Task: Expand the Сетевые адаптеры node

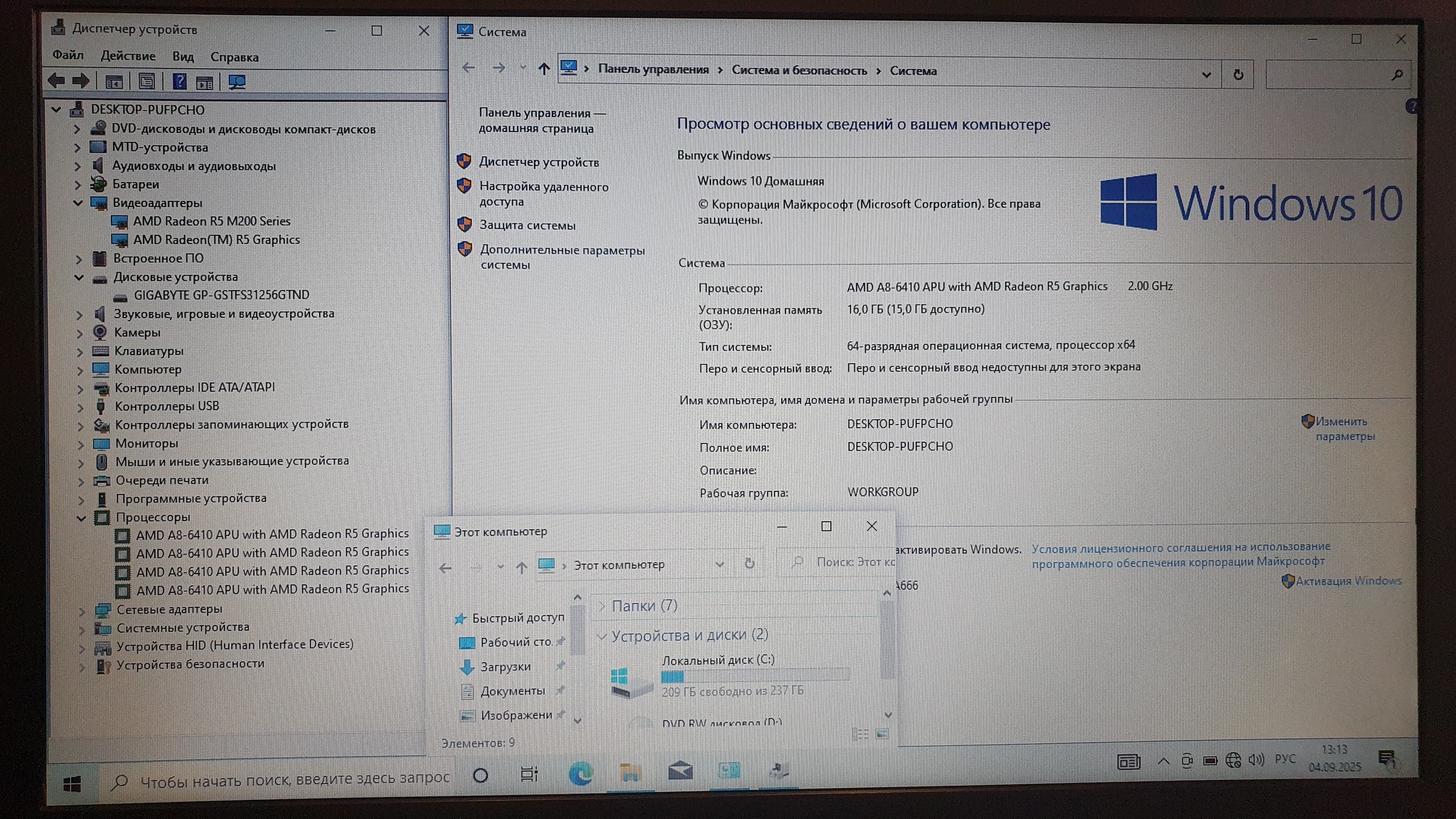Action: pos(82,610)
